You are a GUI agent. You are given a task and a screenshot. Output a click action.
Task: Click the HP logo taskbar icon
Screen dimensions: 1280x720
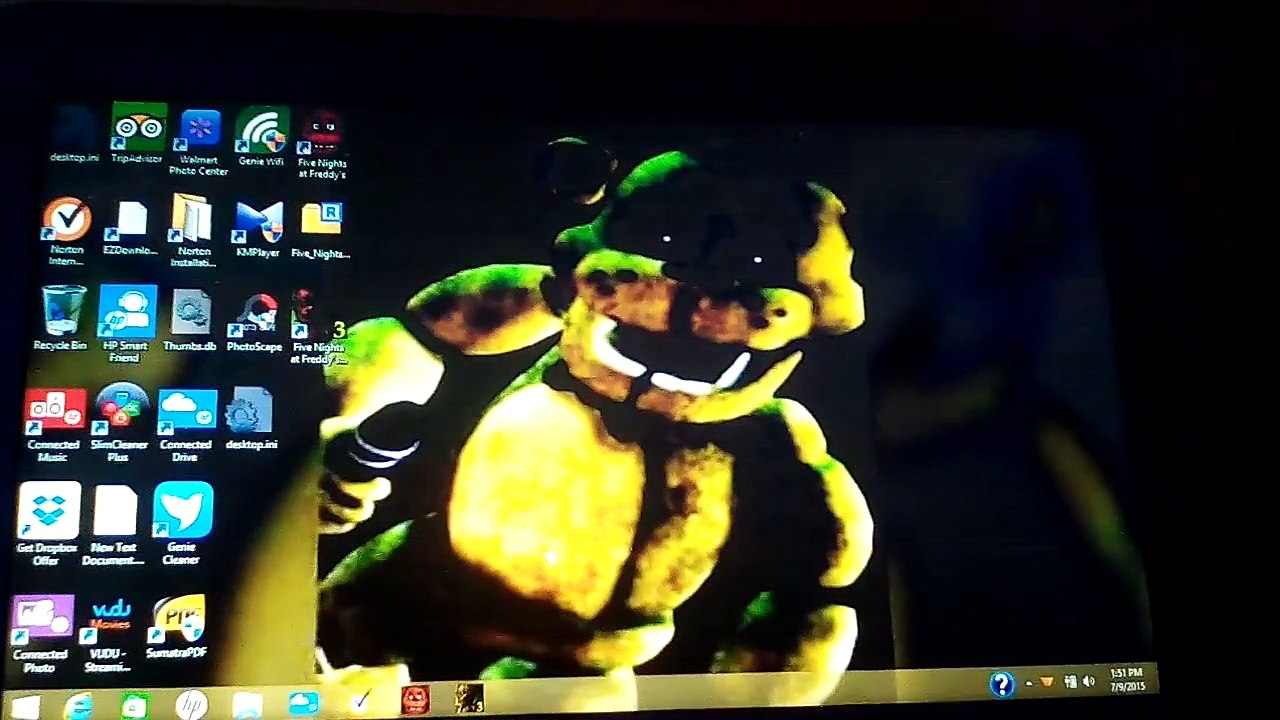pyautogui.click(x=191, y=704)
